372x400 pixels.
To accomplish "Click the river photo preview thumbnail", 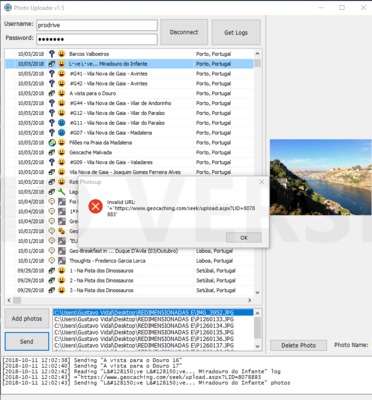I will coord(320,177).
